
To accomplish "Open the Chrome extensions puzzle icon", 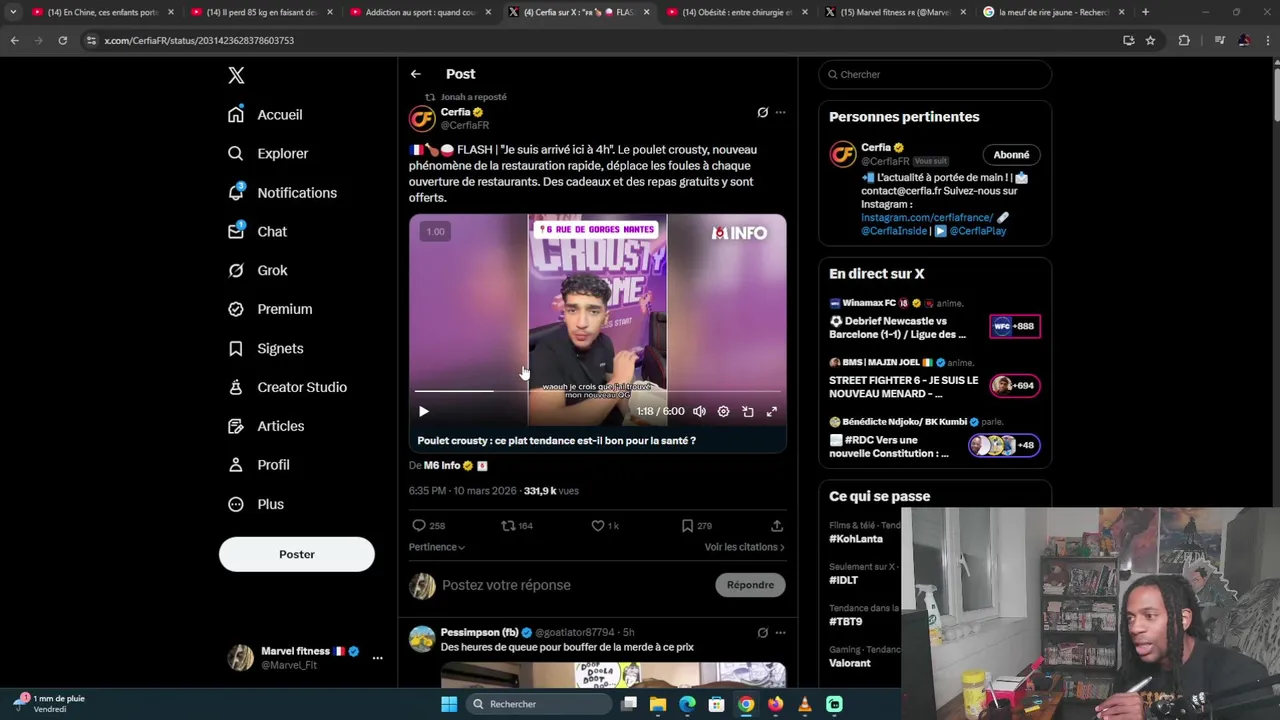I will pos(1184,40).
